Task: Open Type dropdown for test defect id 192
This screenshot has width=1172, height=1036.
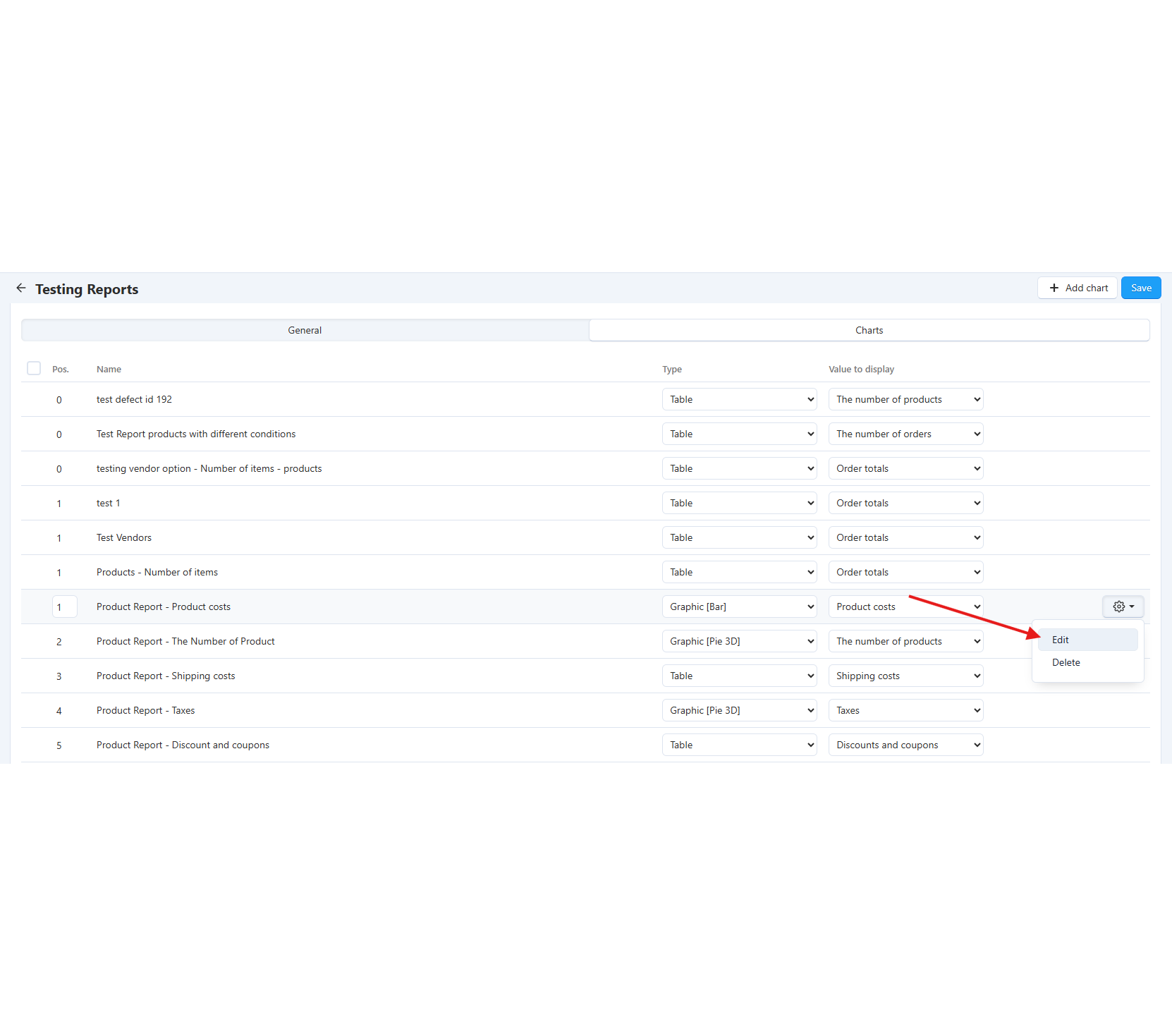Action: (739, 399)
